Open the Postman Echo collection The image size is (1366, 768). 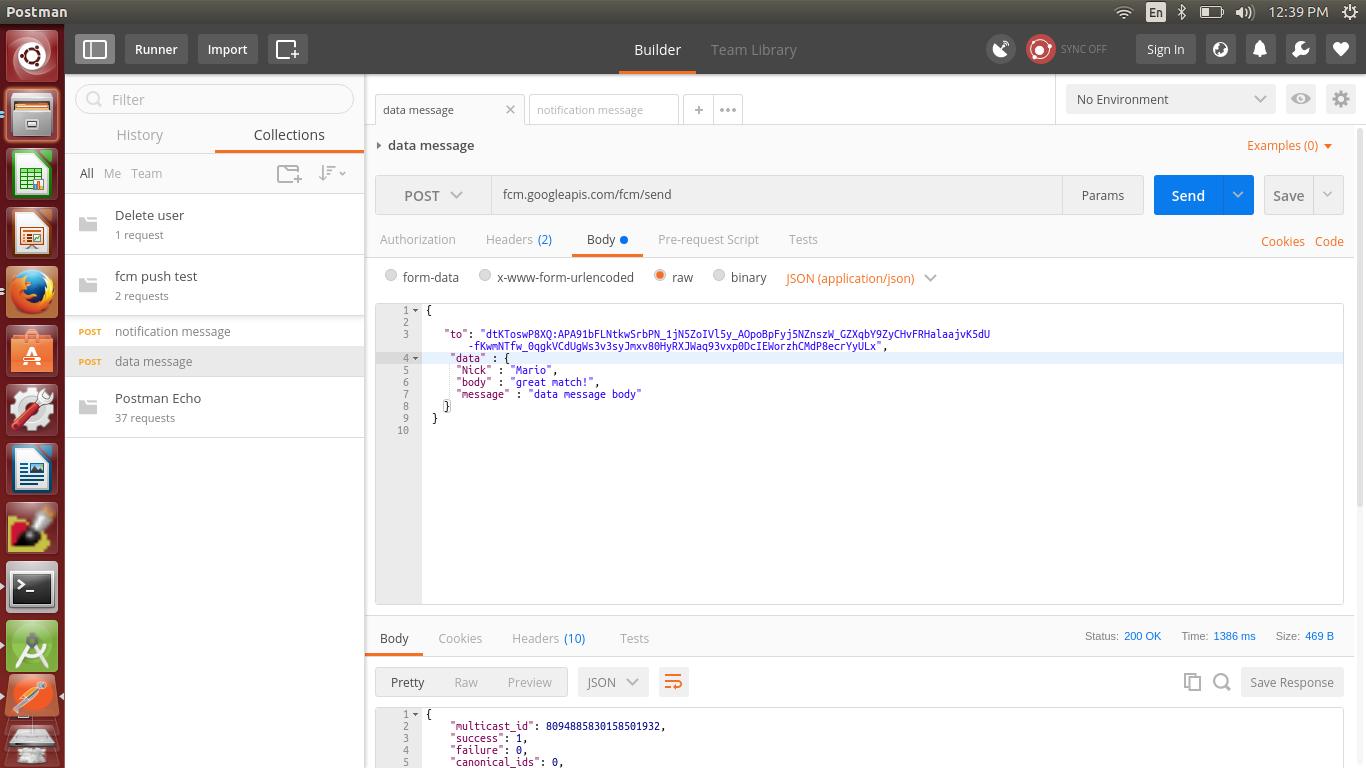[214, 407]
